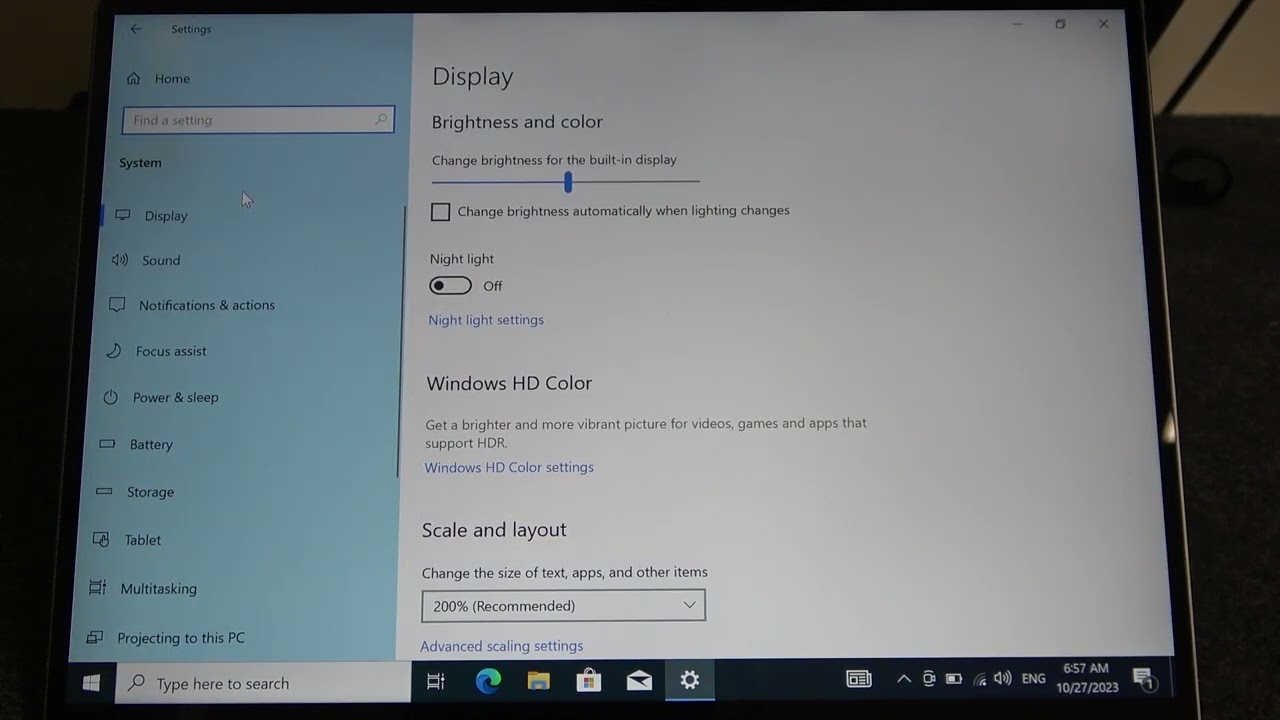
Task: Open the Sound settings page
Action: click(x=161, y=260)
